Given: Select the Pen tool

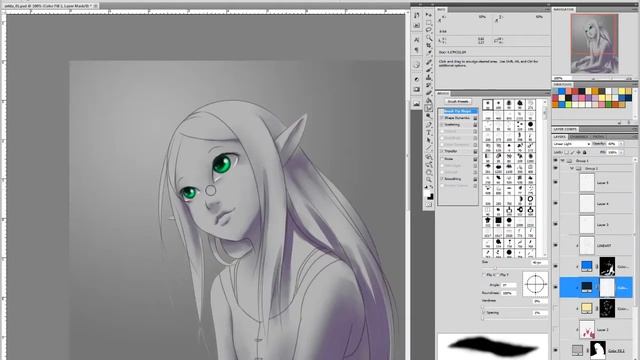Looking at the screenshot, I should (x=429, y=124).
